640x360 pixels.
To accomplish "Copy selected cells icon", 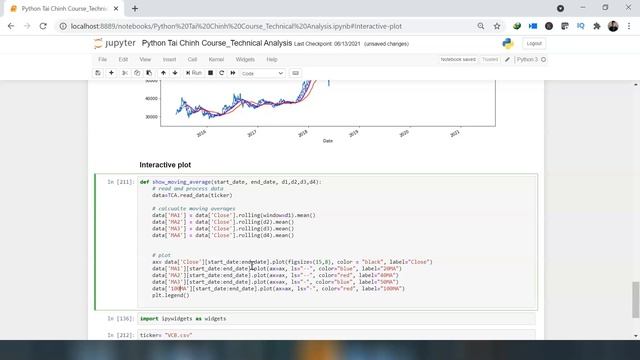I will click(137, 73).
